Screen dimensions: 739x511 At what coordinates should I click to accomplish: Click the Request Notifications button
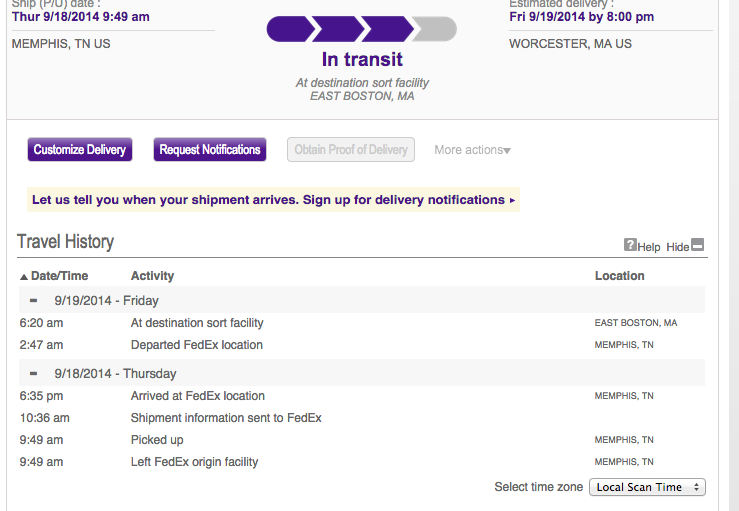tap(210, 149)
